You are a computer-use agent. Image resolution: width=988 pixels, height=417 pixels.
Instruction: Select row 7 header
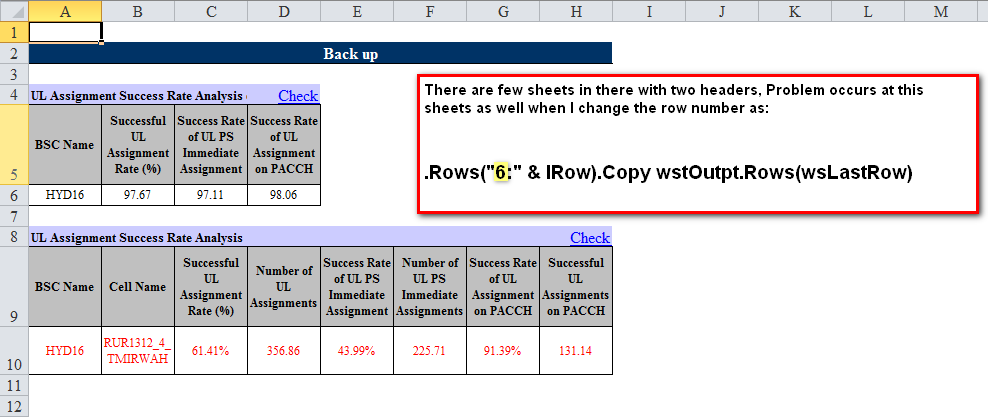pos(14,216)
